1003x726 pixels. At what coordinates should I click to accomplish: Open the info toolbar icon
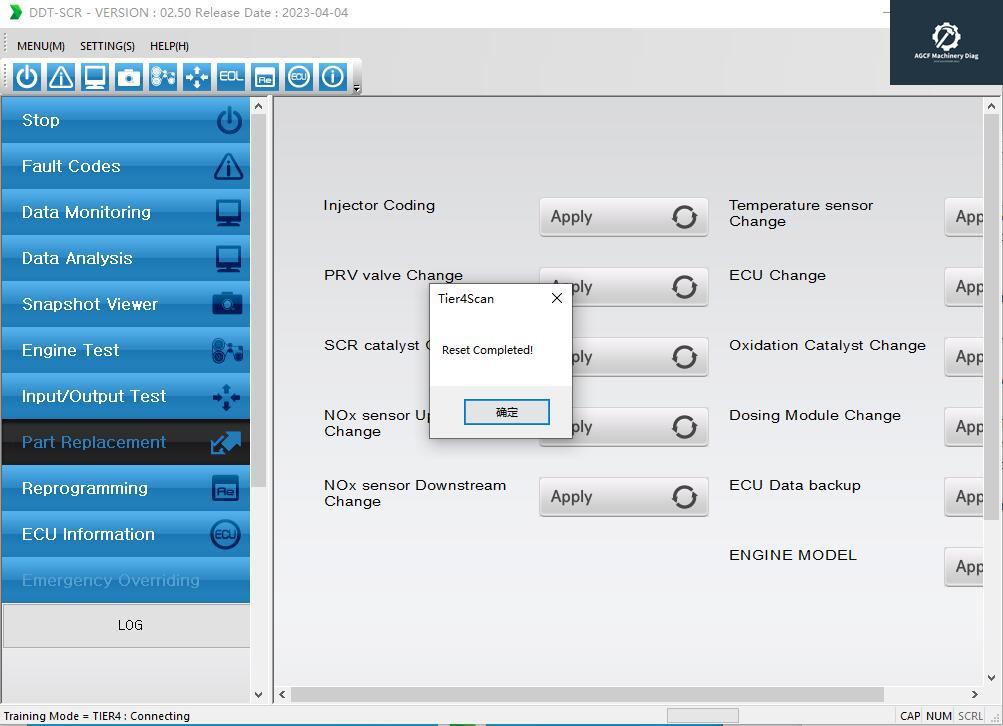[332, 77]
